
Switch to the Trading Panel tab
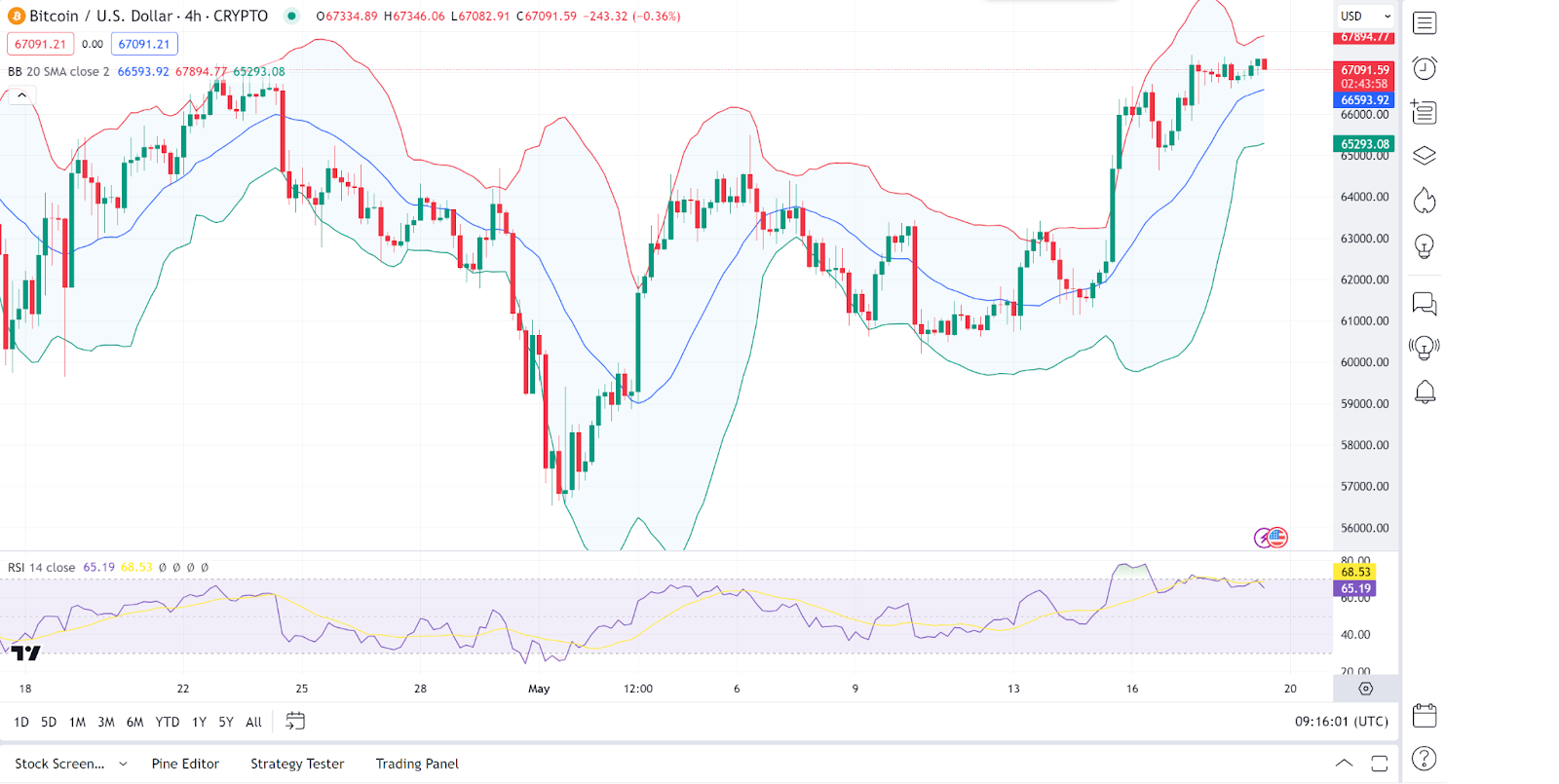tap(417, 764)
